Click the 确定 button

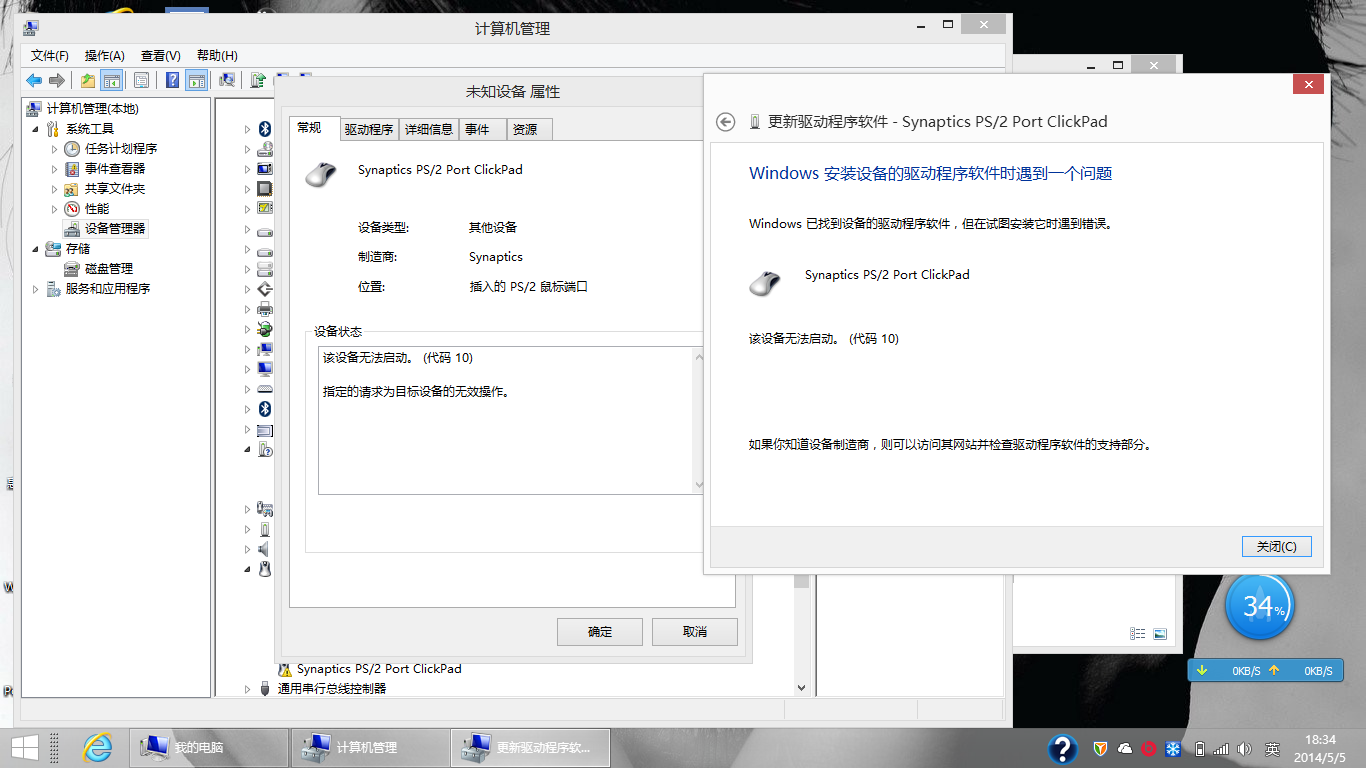(600, 632)
